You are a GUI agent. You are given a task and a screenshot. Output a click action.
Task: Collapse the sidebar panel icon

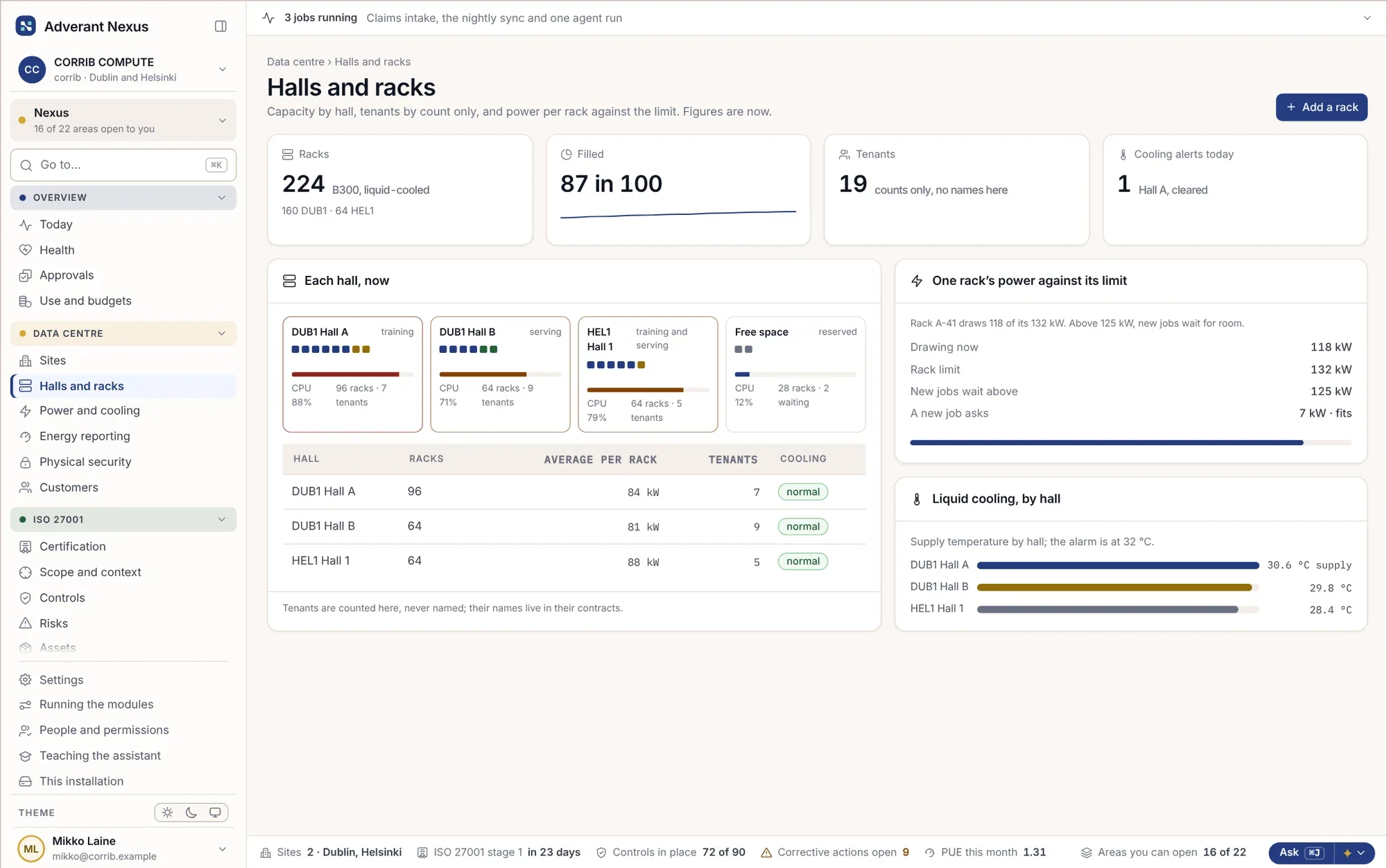coord(221,26)
